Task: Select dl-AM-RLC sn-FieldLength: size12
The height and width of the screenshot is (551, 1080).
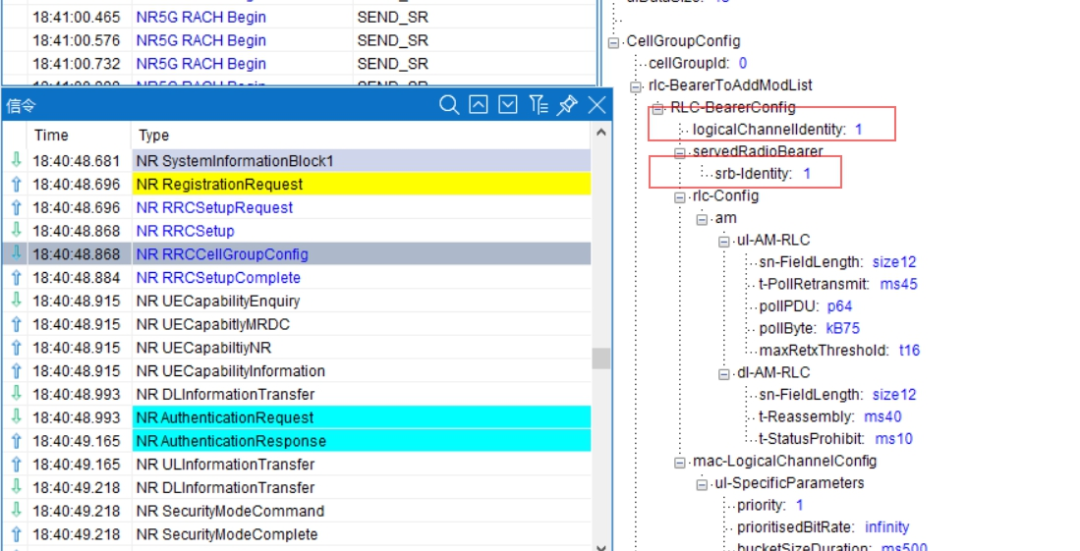Action: click(x=838, y=395)
